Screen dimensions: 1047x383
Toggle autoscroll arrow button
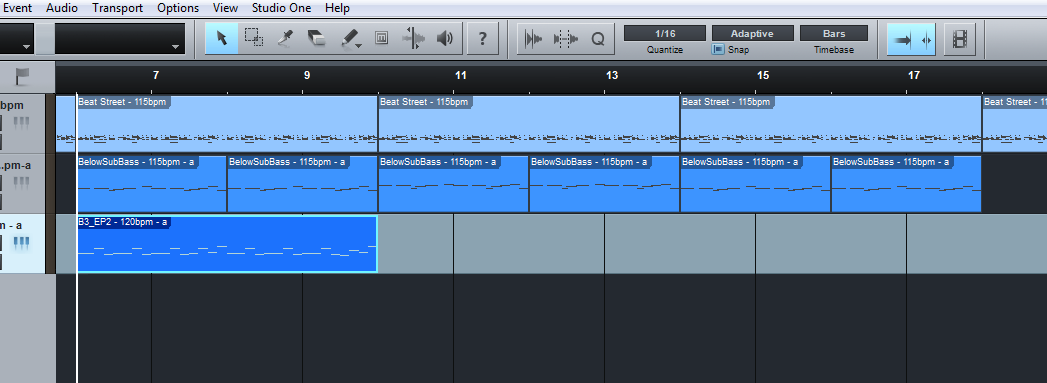[902, 39]
